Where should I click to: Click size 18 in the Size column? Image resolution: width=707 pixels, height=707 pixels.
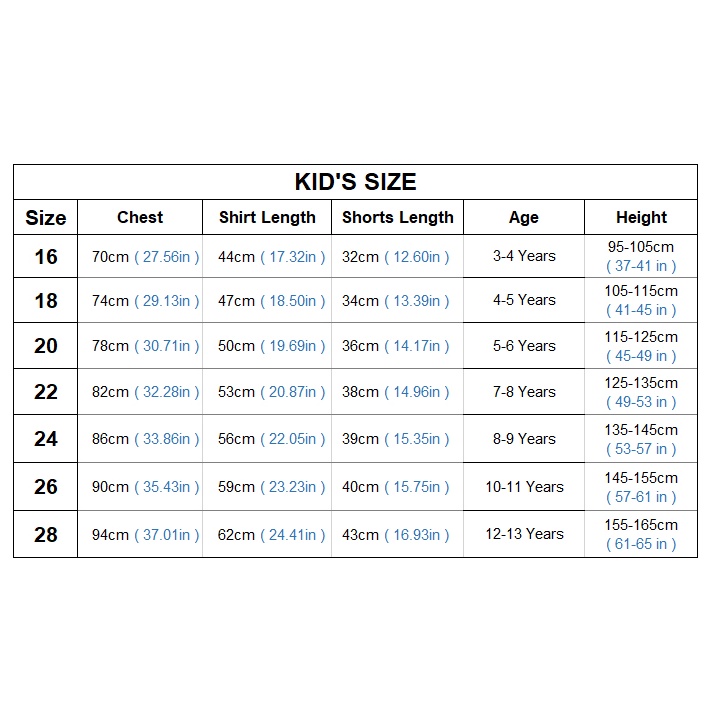(x=46, y=301)
